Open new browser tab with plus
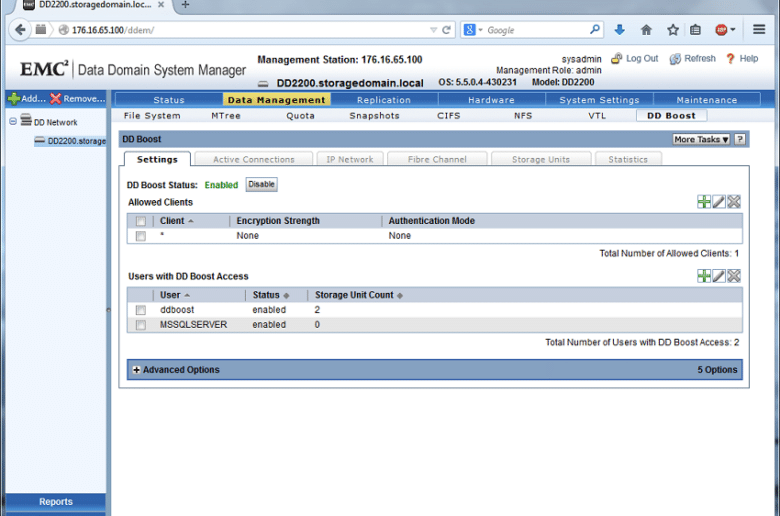The width and height of the screenshot is (780, 516). pyautogui.click(x=185, y=4)
